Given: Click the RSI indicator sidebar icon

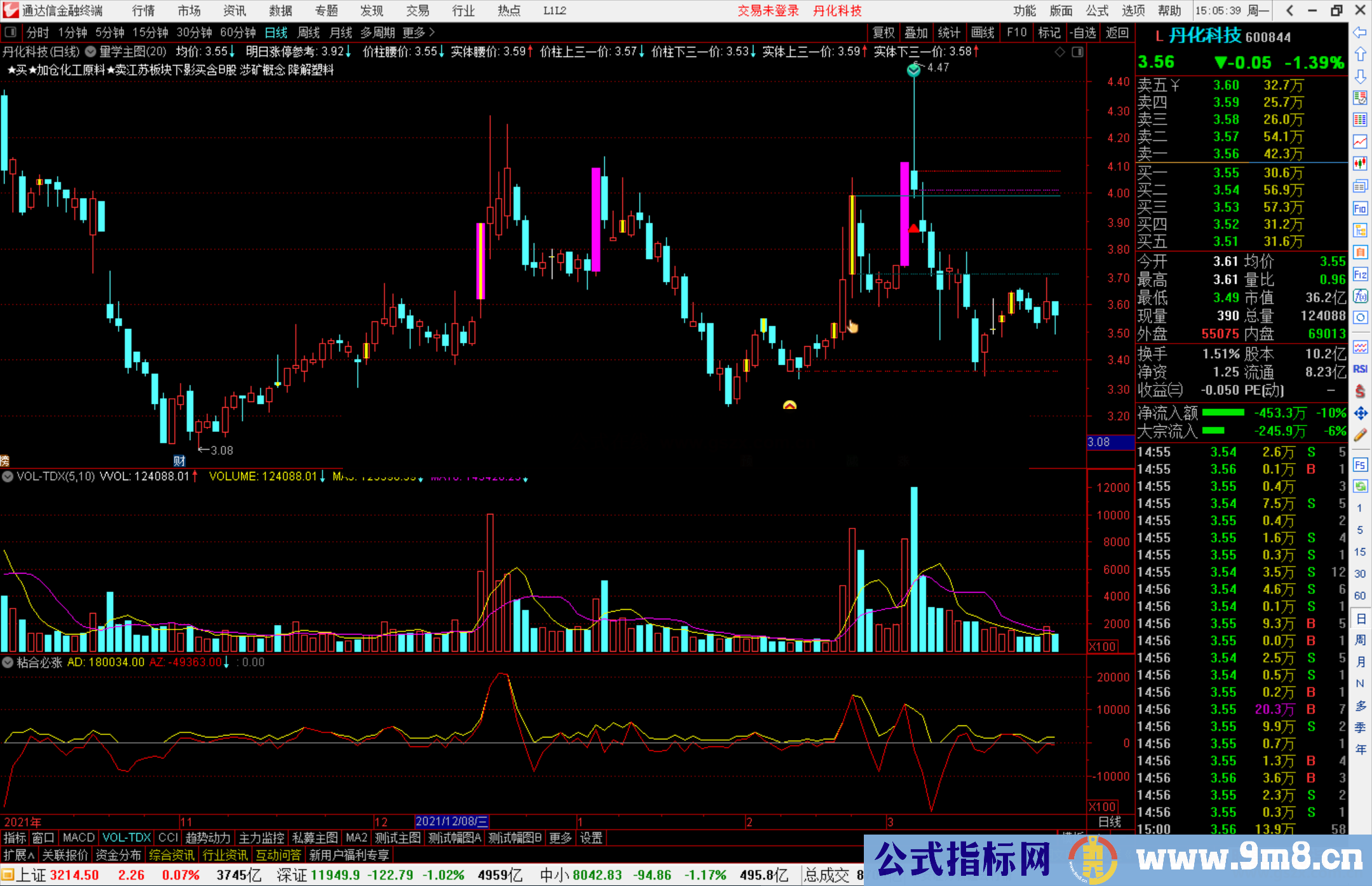Looking at the screenshot, I should pos(1360,369).
